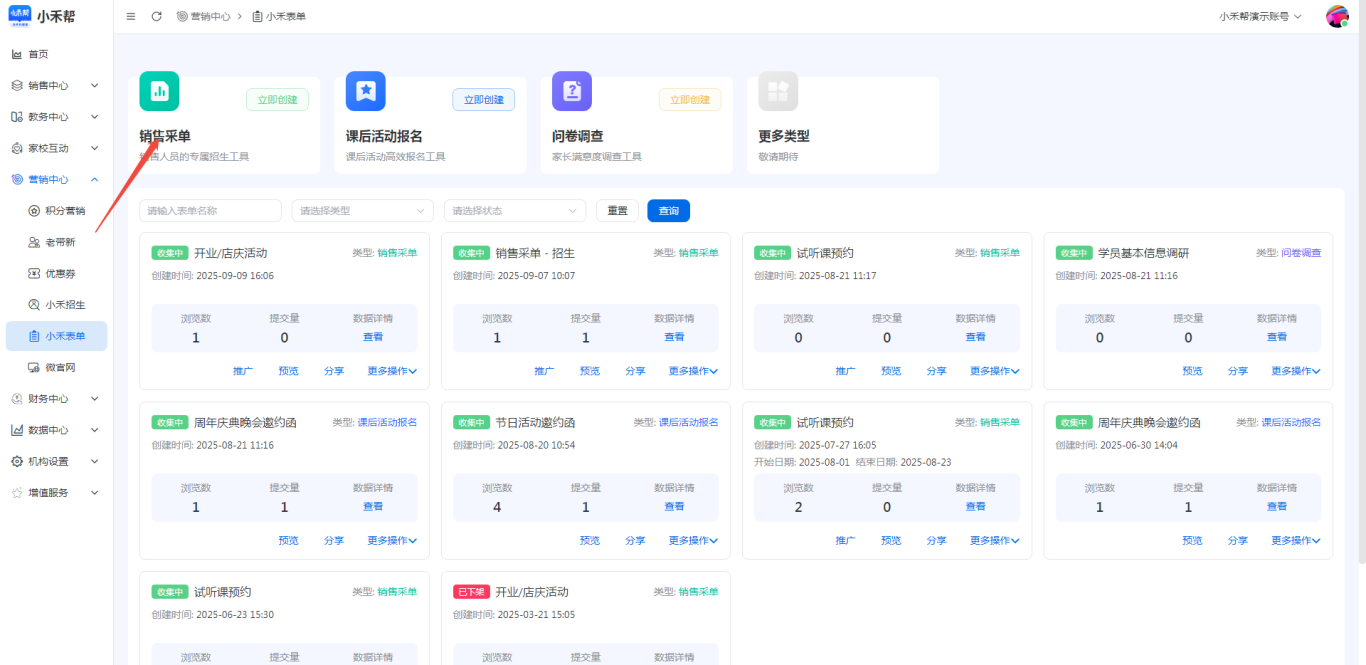Image resolution: width=1366 pixels, height=665 pixels.
Task: Click 立即创建 for 问卷调查
Action: coord(689,100)
